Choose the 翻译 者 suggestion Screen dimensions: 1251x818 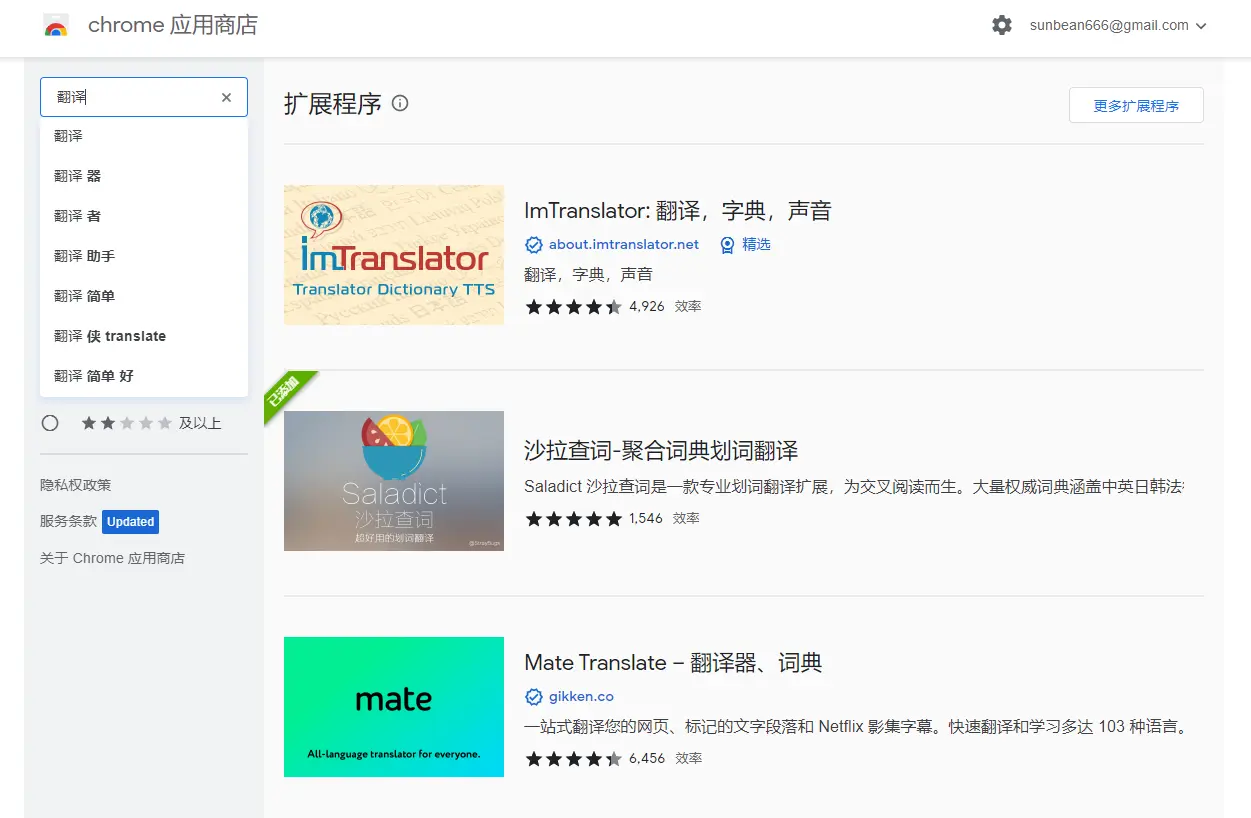coord(144,216)
